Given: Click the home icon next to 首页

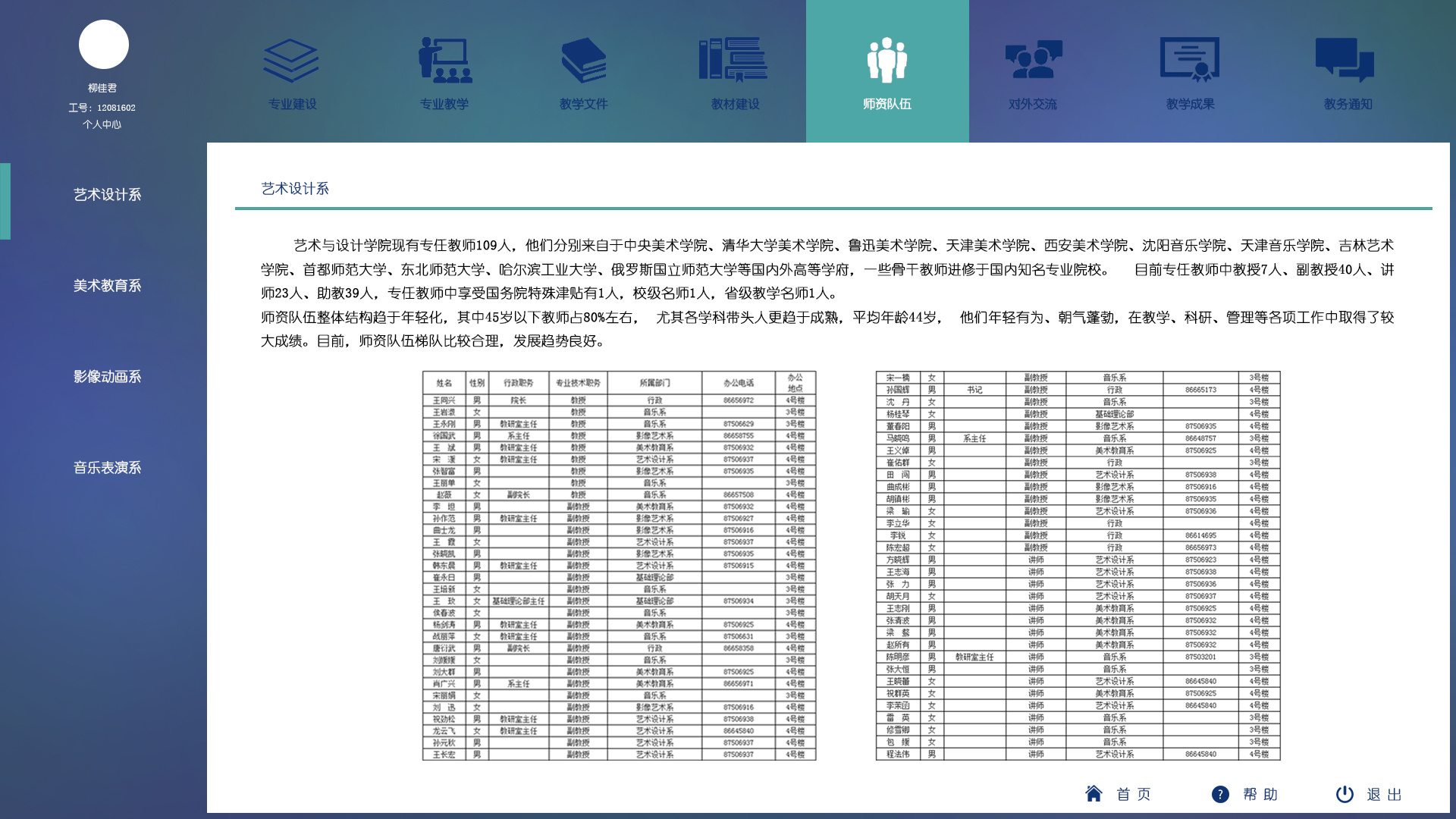Looking at the screenshot, I should (1094, 794).
